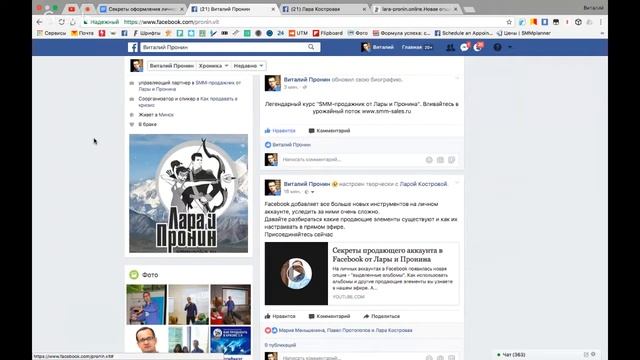Click in Facebook search field

click(x=224, y=47)
